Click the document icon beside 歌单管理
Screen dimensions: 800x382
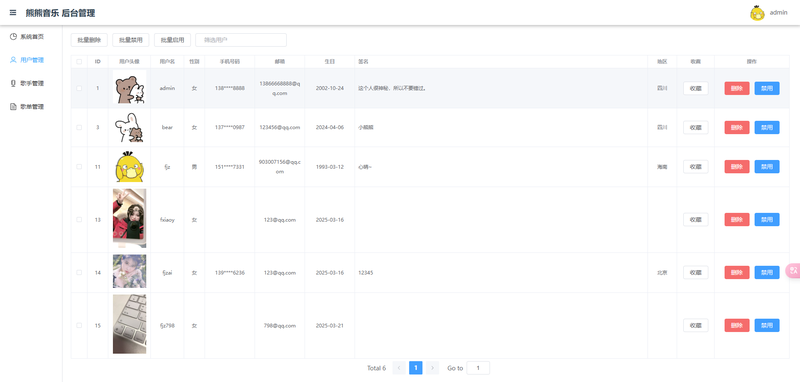pos(13,107)
